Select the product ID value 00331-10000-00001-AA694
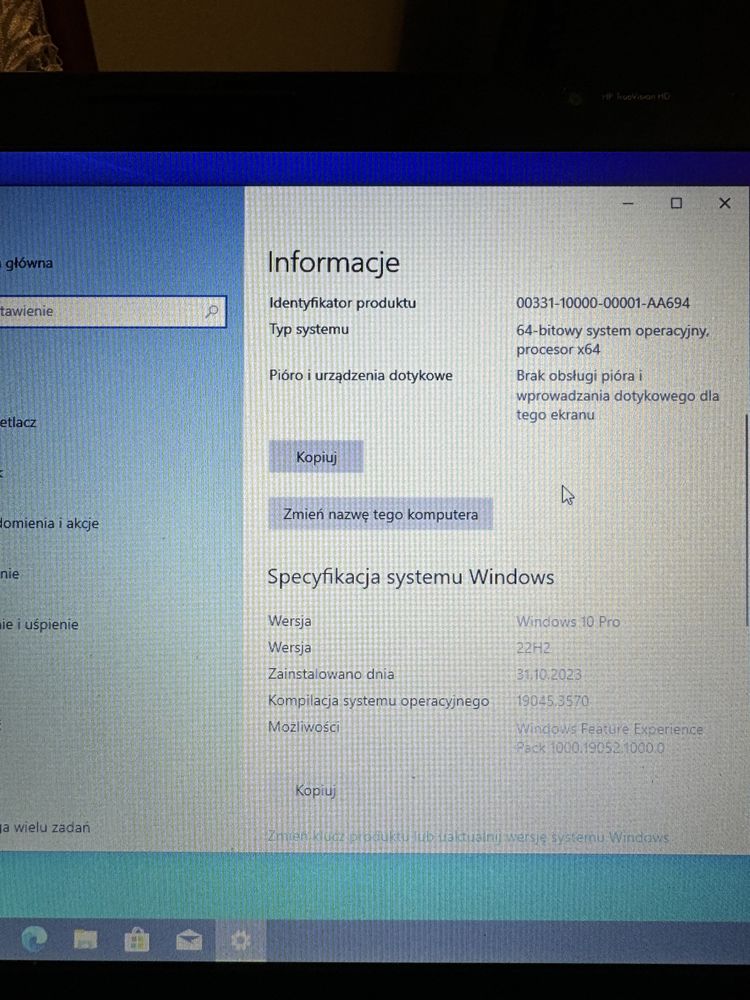Viewport: 750px width, 1000px height. click(603, 303)
